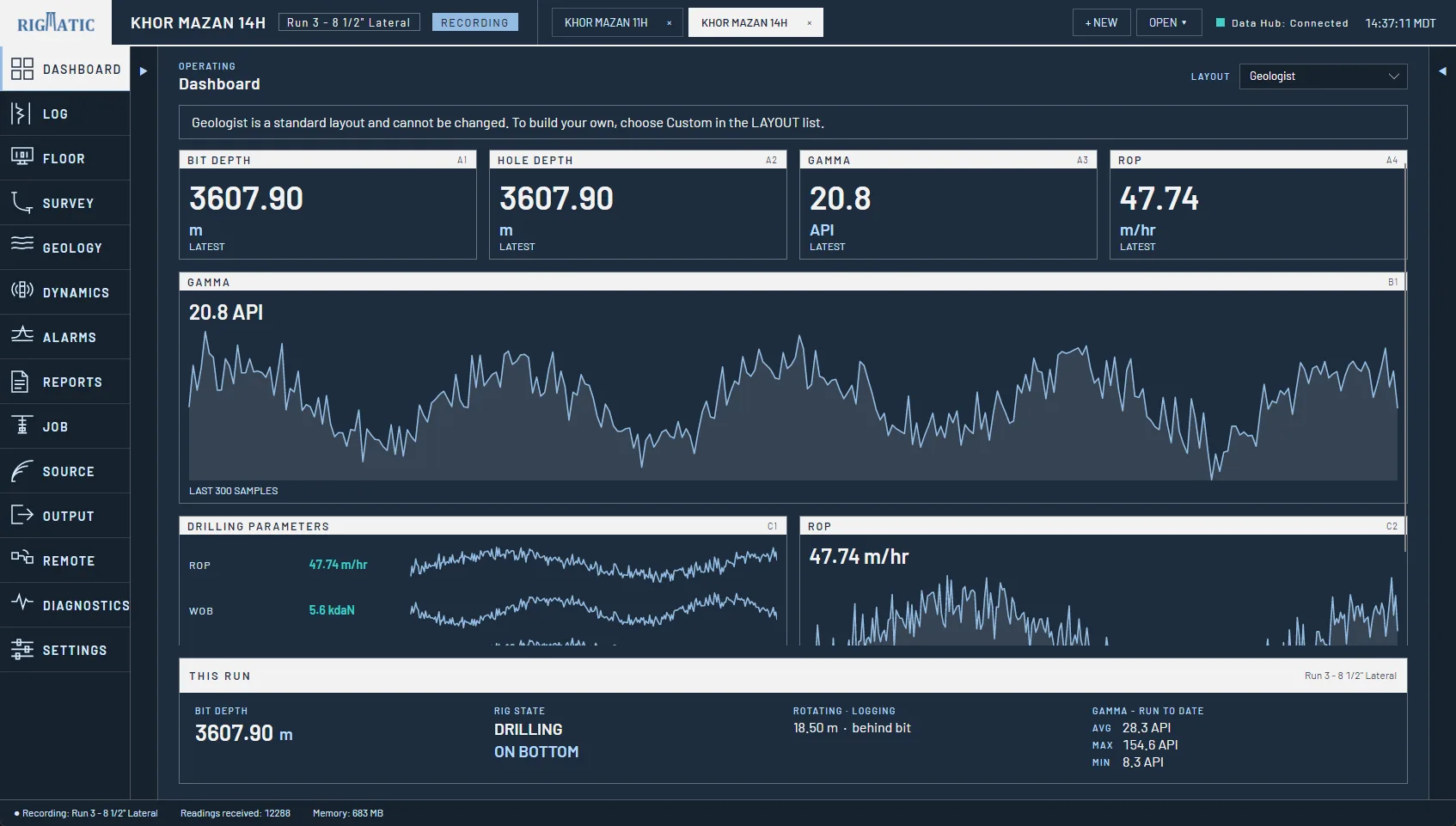Click the Gamma B1 trend chart
The image size is (1456, 826).
[792, 388]
